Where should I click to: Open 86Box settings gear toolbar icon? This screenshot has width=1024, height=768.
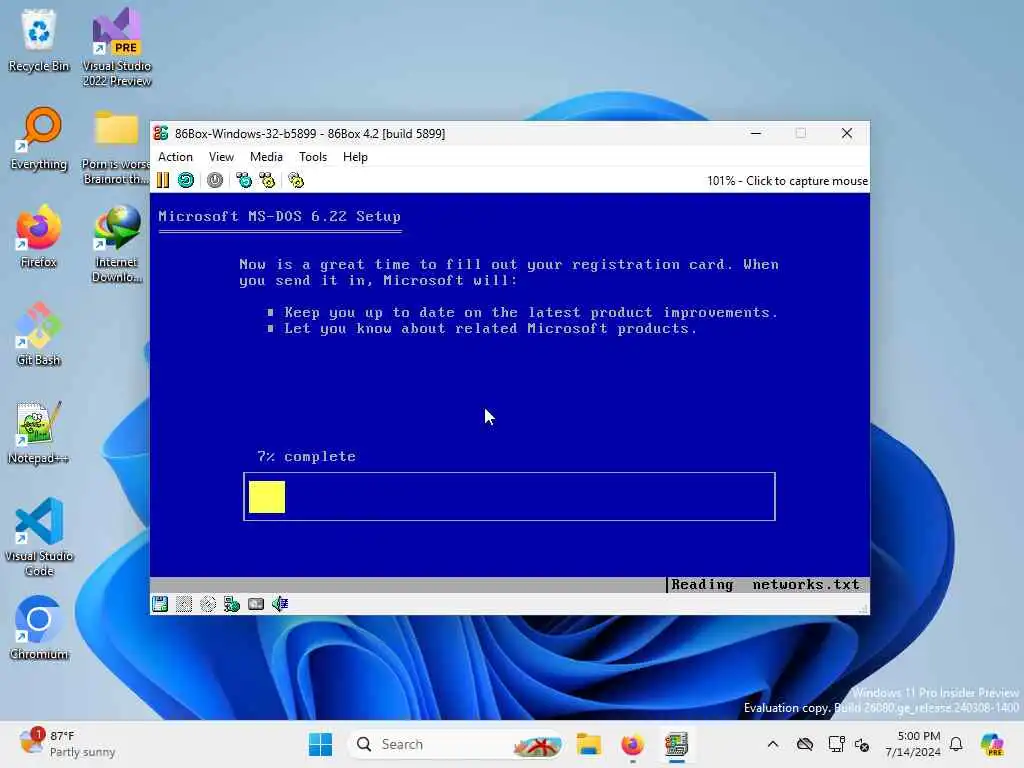pos(296,180)
